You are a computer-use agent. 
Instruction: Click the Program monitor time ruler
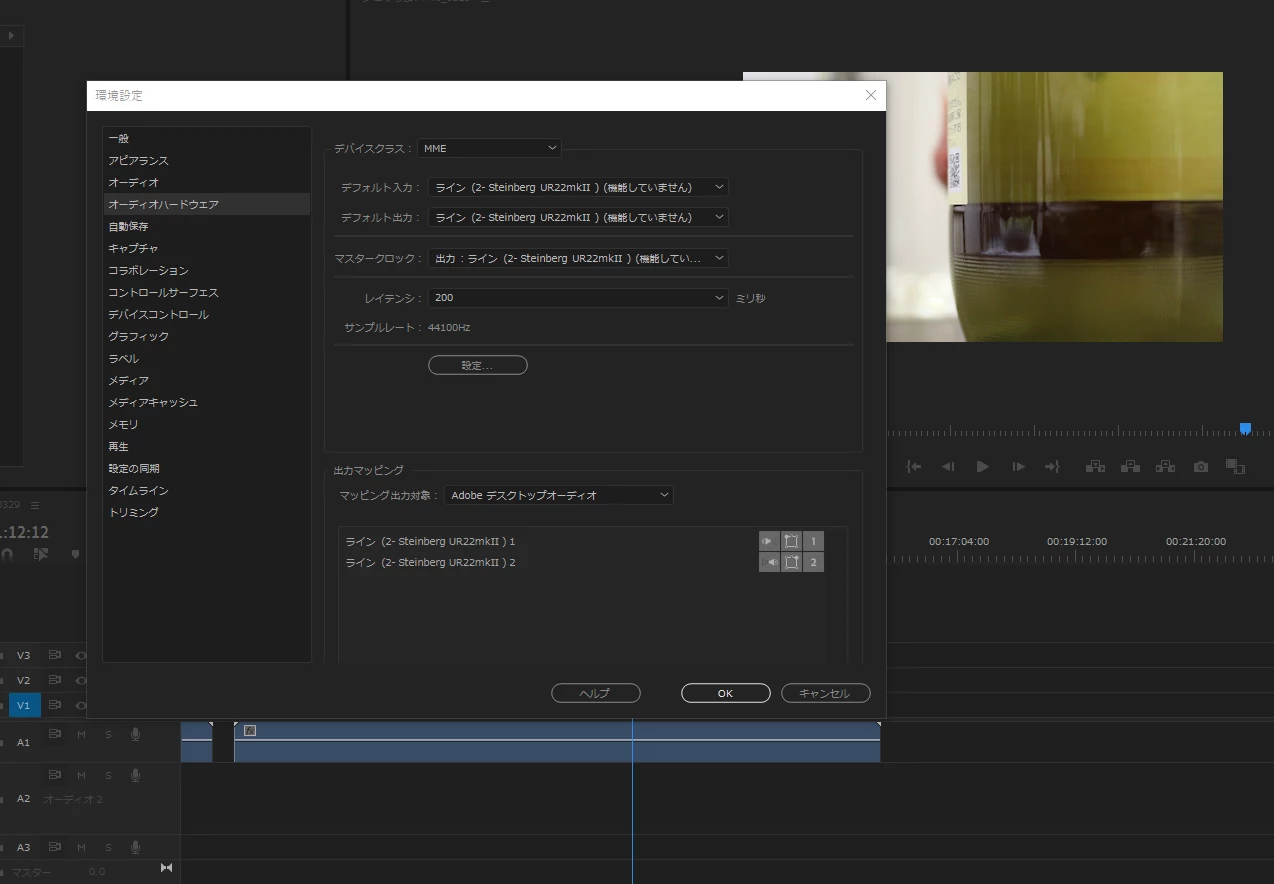[x=1080, y=433]
